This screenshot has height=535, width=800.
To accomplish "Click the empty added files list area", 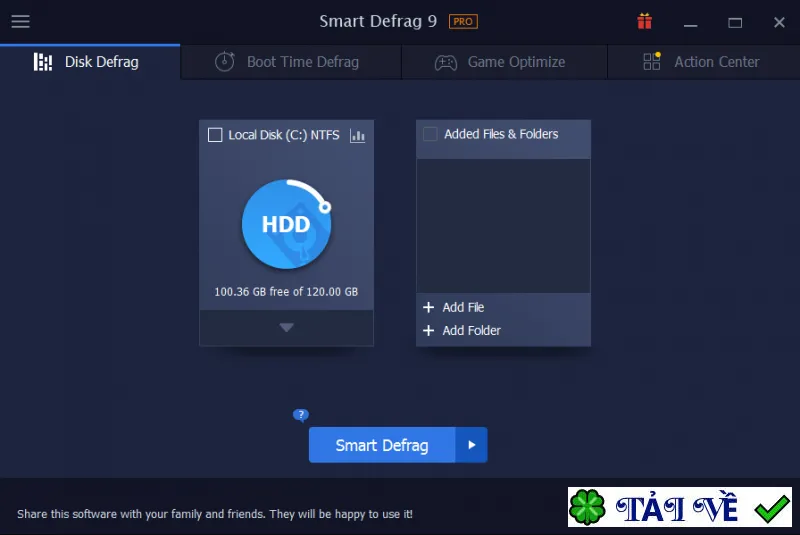I will [503, 226].
